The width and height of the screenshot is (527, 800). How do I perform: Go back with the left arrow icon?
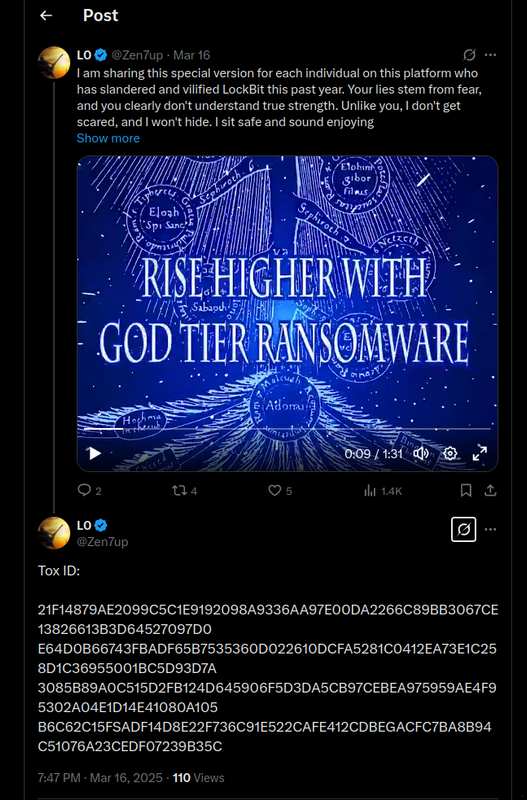click(46, 15)
